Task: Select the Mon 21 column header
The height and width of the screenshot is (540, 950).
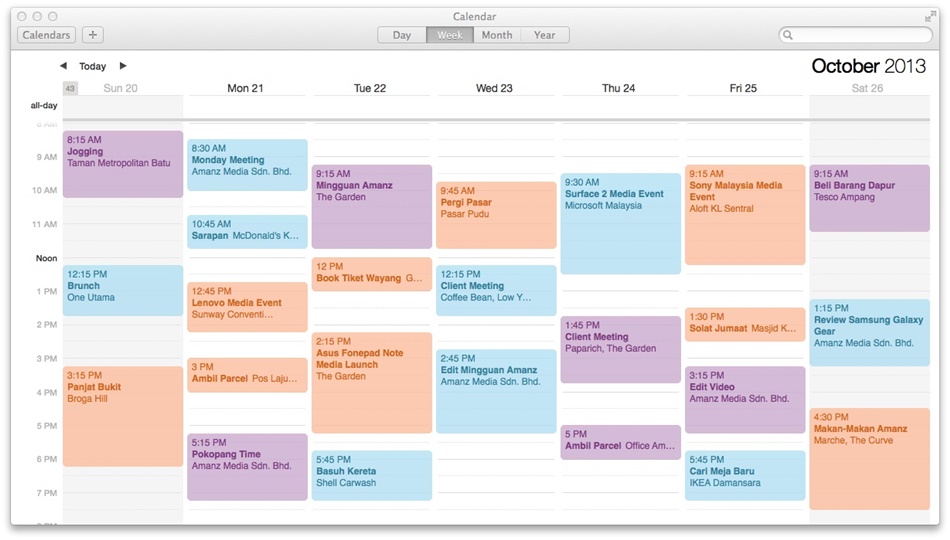Action: tap(245, 88)
